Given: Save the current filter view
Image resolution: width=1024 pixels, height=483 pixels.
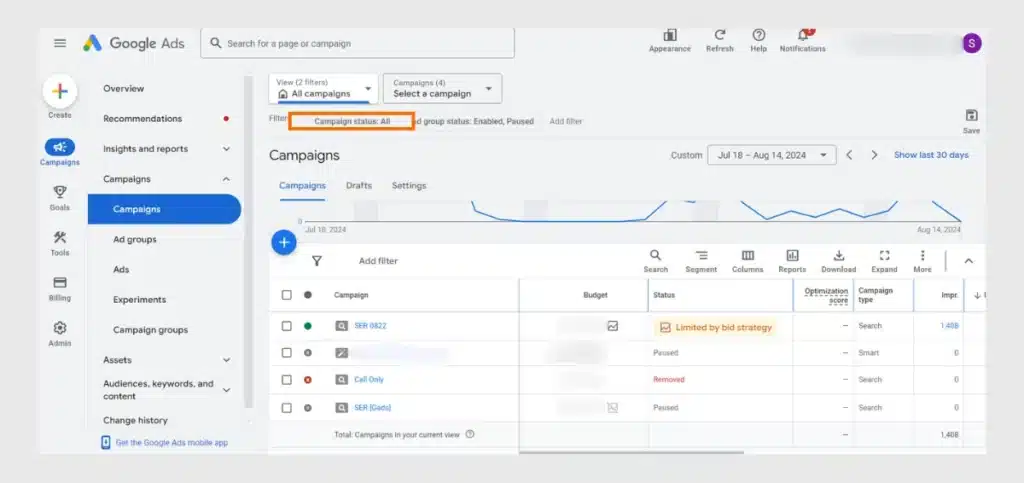Looking at the screenshot, I should click(972, 116).
